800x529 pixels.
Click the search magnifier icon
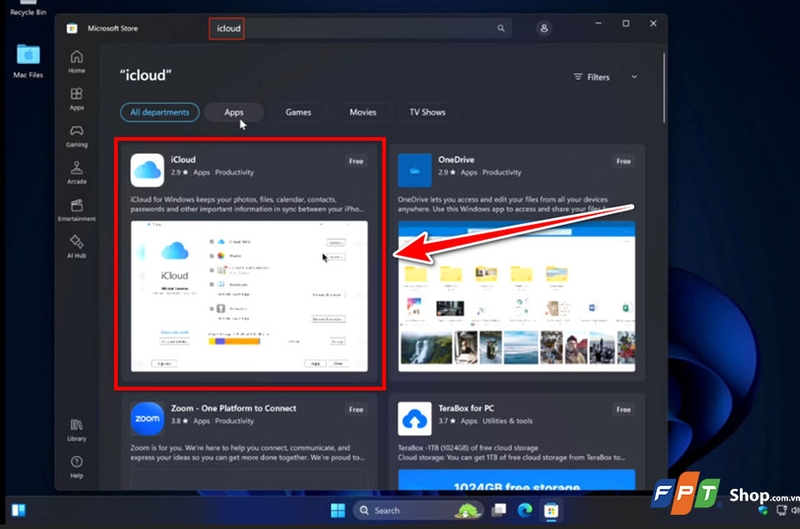(501, 29)
